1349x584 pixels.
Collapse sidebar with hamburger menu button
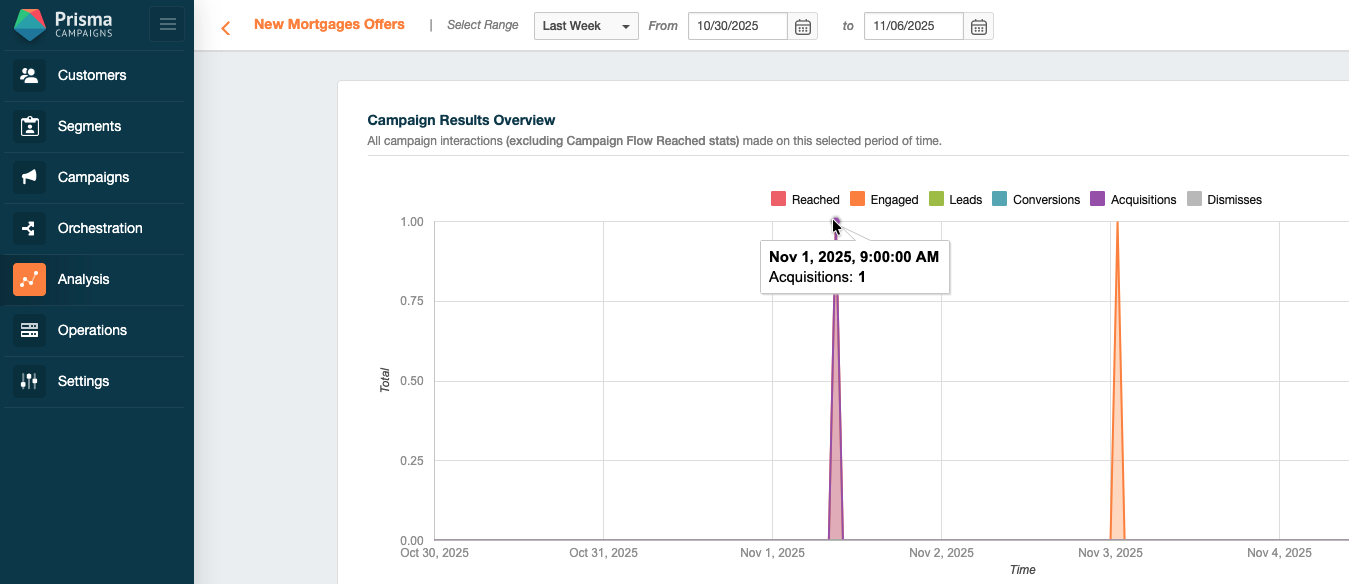pyautogui.click(x=167, y=25)
